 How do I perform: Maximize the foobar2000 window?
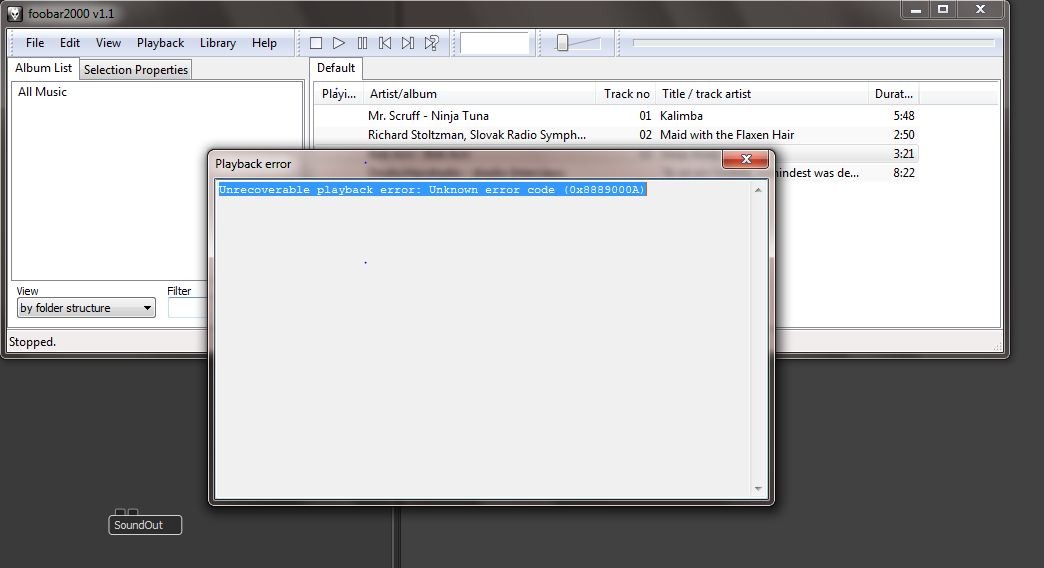pyautogui.click(x=943, y=9)
